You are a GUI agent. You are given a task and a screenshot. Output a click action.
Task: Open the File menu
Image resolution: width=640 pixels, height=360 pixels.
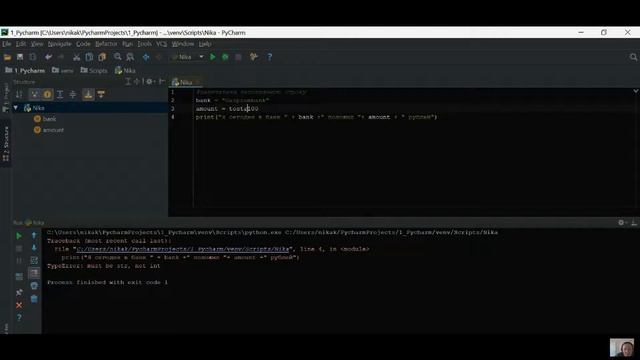tap(7, 44)
